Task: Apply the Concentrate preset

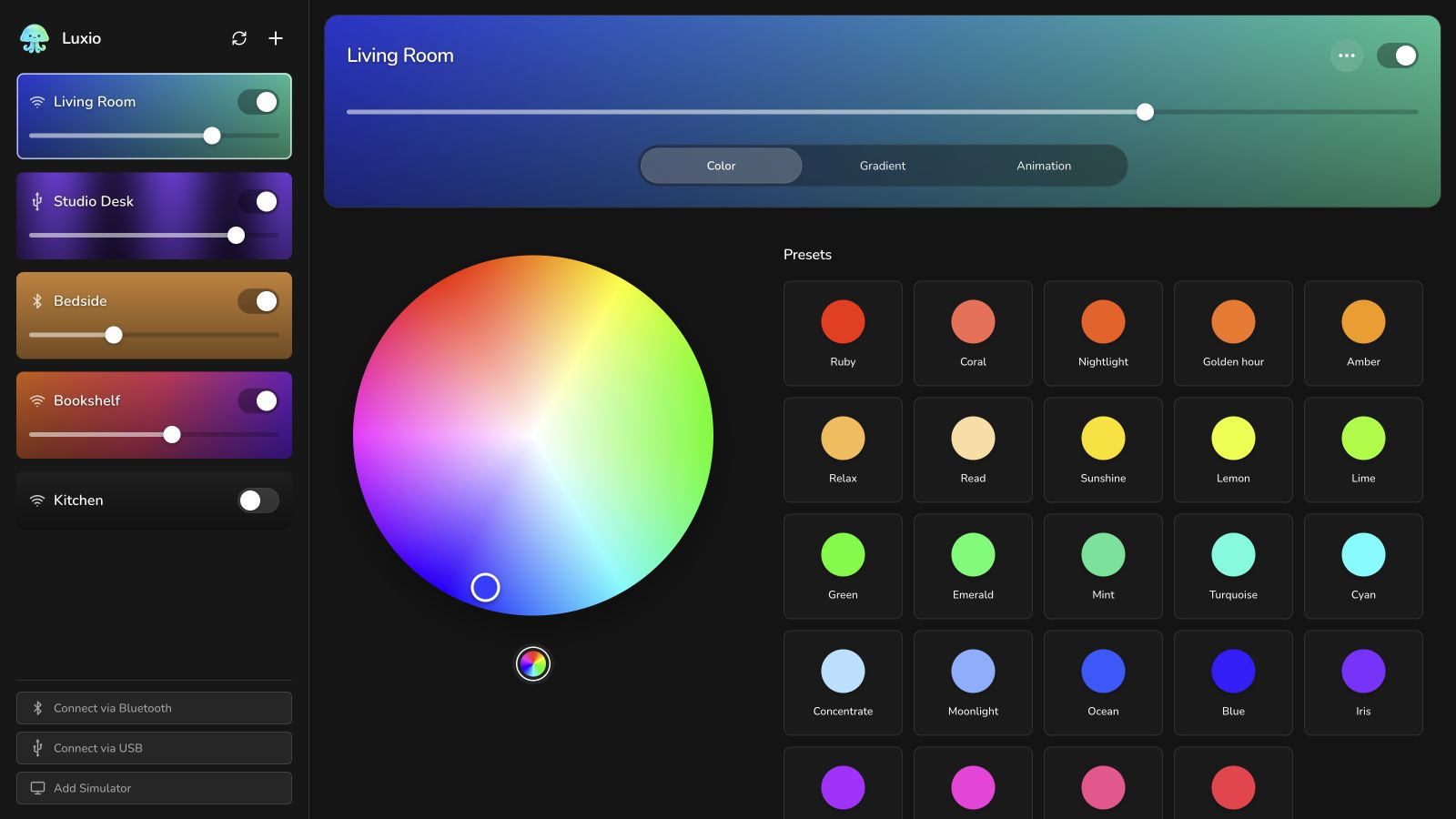Action: [x=843, y=682]
